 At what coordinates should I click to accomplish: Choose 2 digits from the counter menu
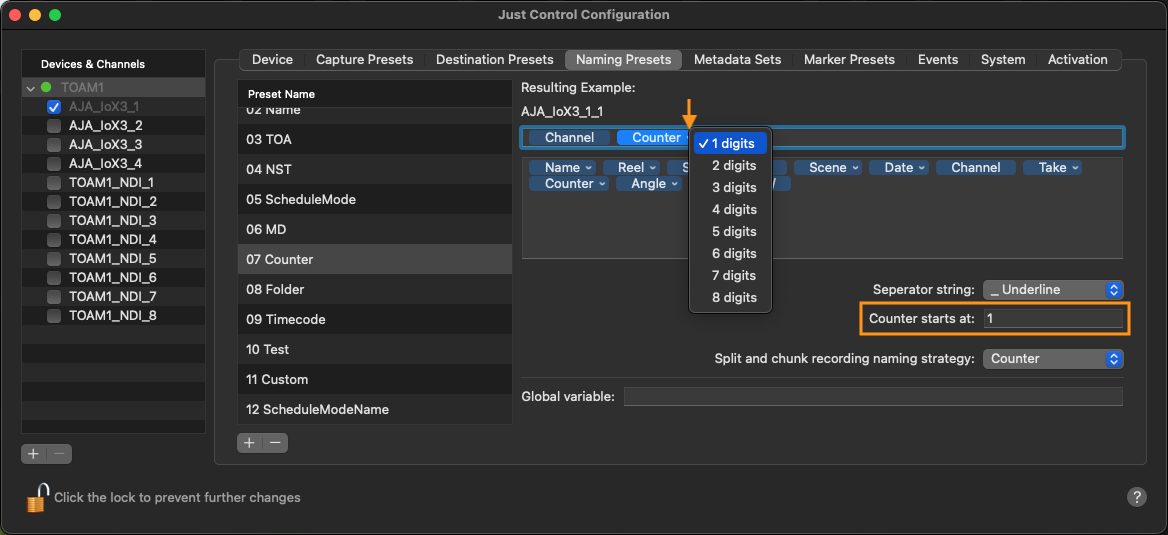tap(730, 165)
